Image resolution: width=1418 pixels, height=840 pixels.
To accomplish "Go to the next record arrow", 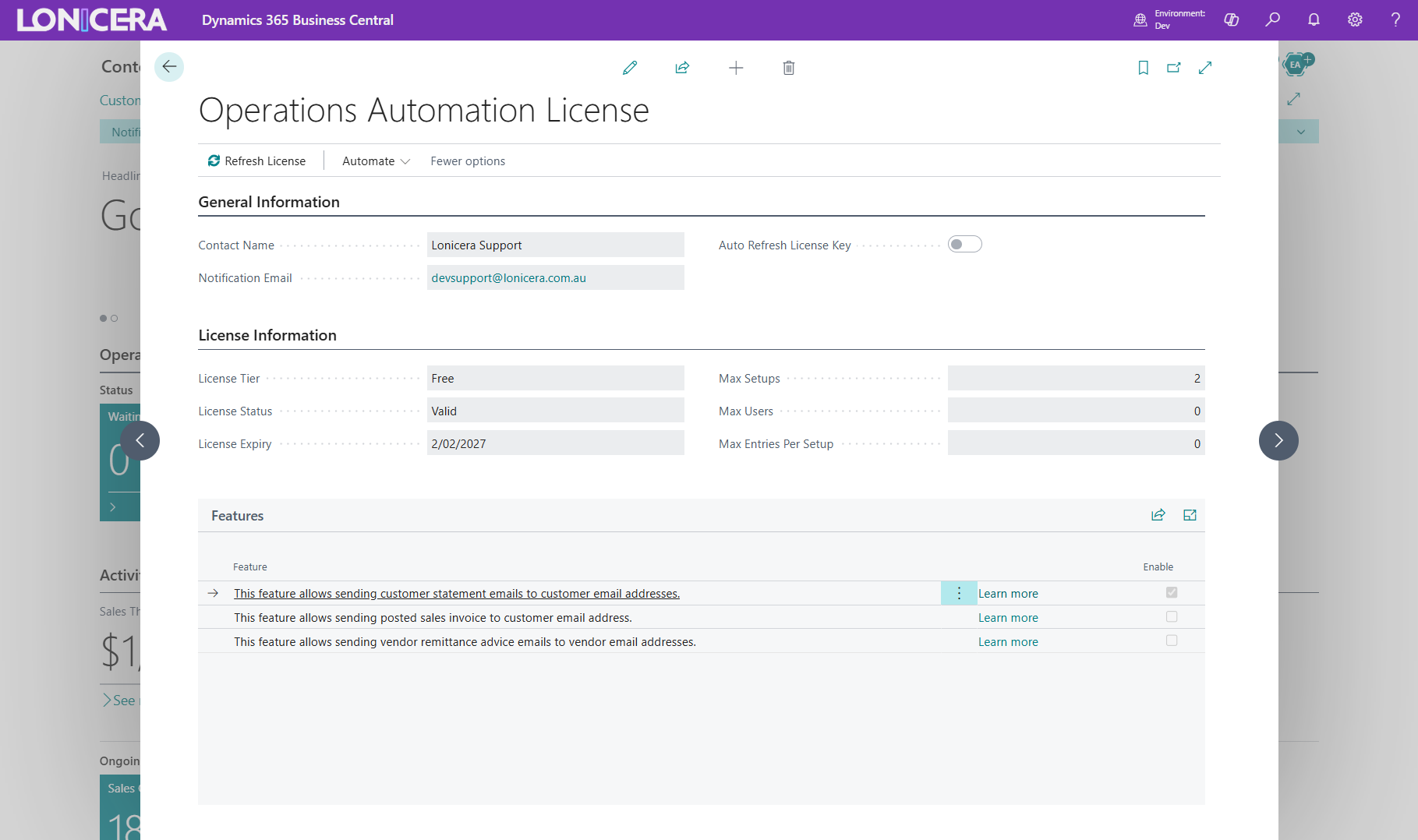I will coord(1278,441).
